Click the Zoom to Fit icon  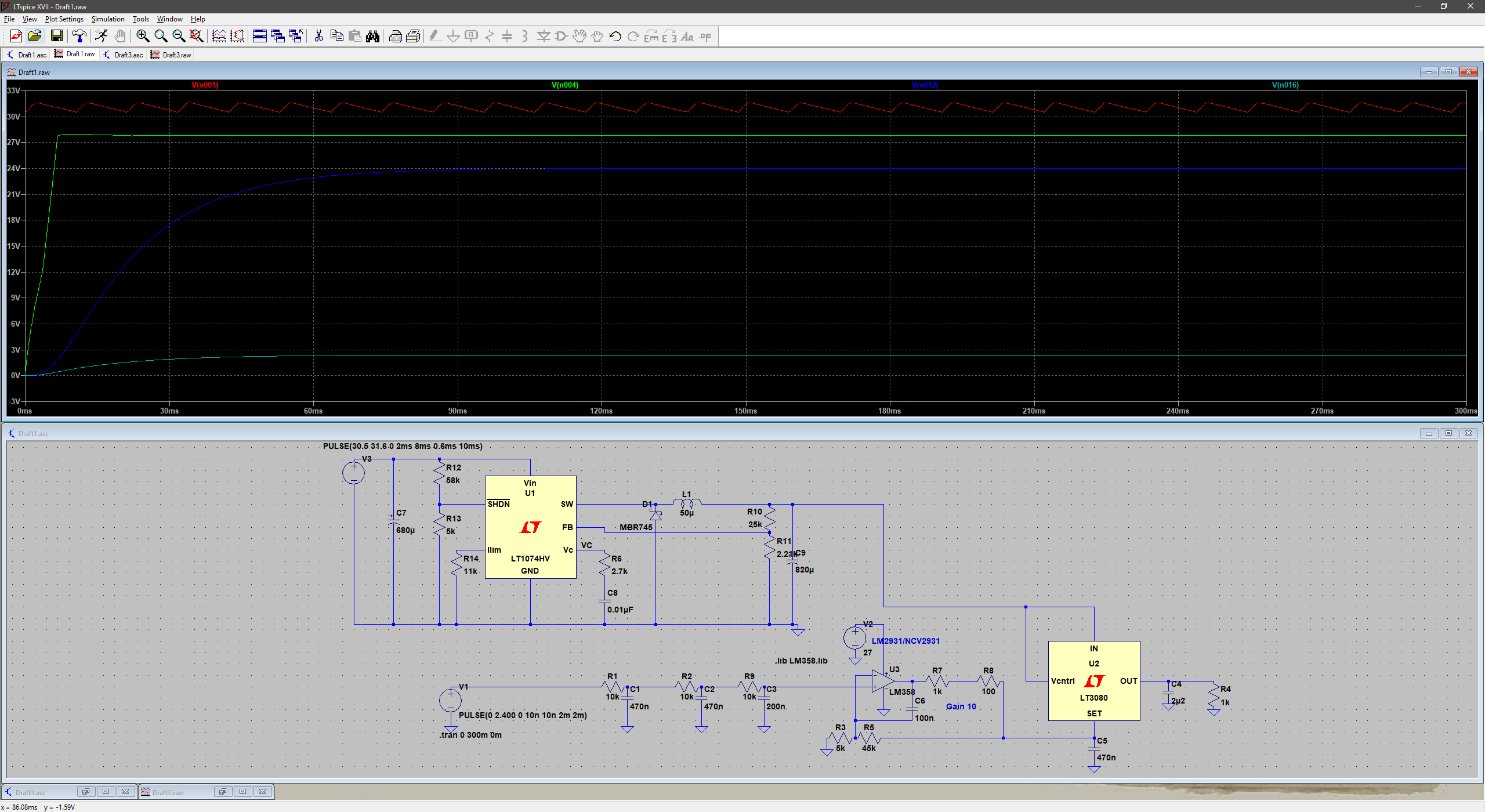(x=197, y=36)
